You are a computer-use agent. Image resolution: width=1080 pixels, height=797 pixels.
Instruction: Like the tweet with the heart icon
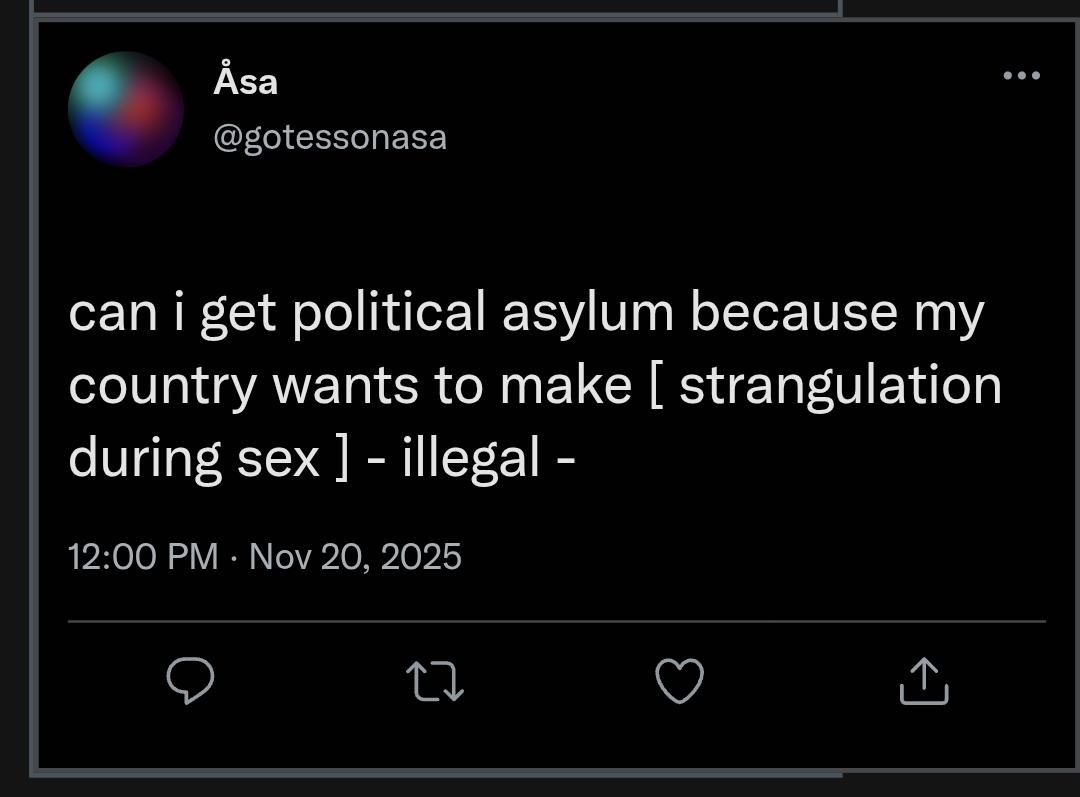[x=679, y=682]
